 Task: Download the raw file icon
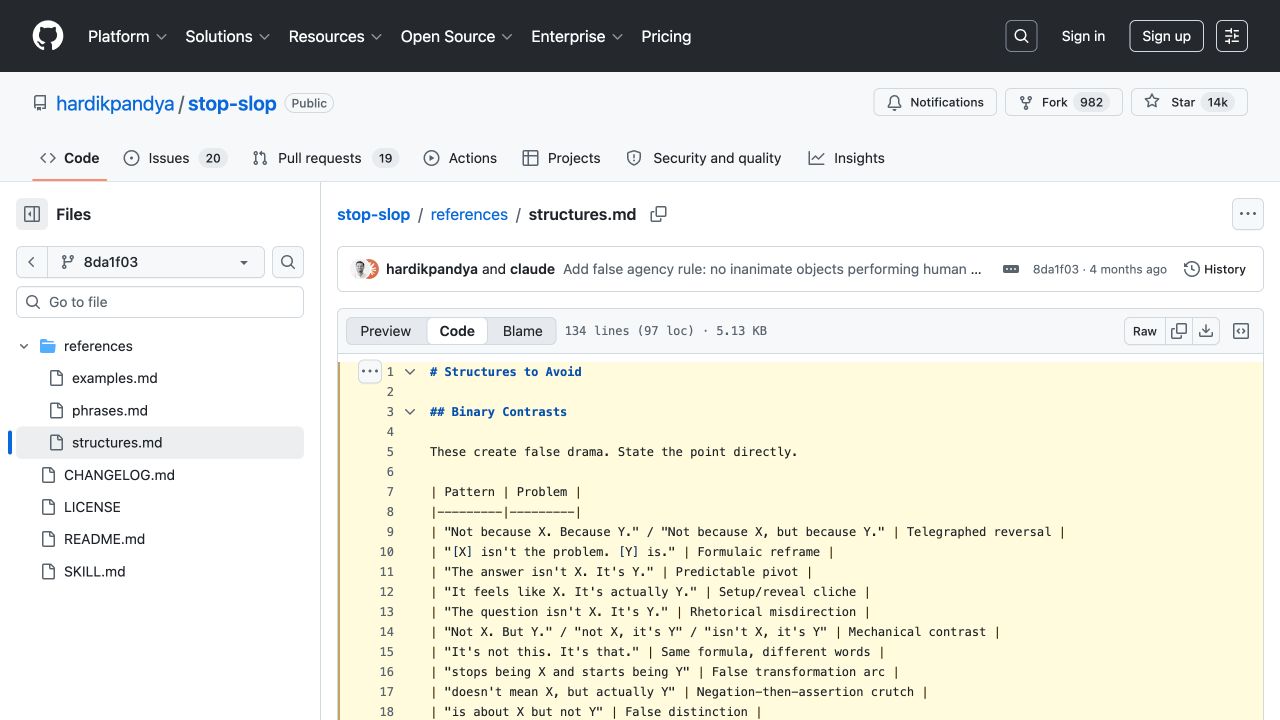pyautogui.click(x=1206, y=331)
